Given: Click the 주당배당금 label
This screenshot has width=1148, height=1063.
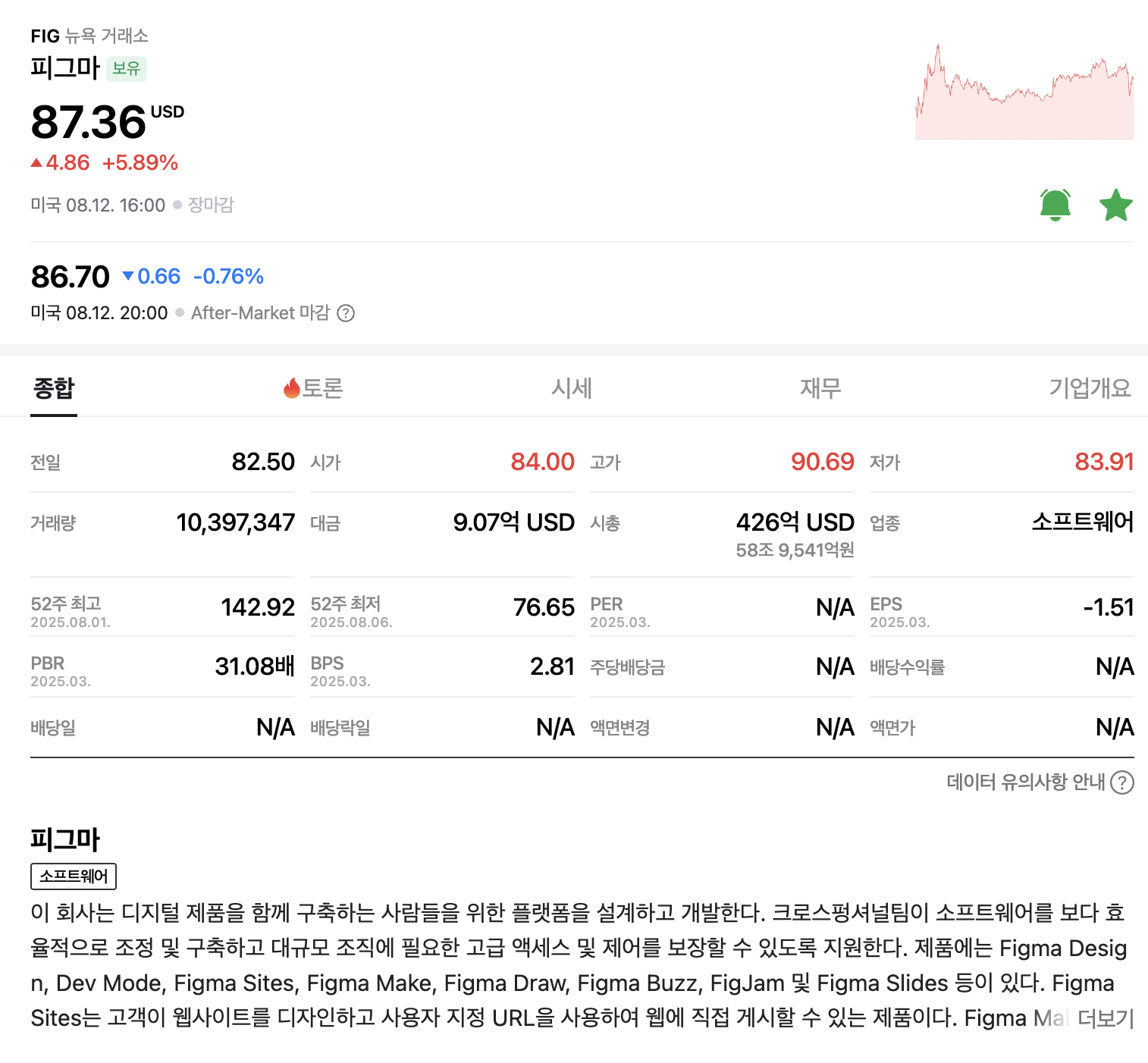Looking at the screenshot, I should click(628, 667).
